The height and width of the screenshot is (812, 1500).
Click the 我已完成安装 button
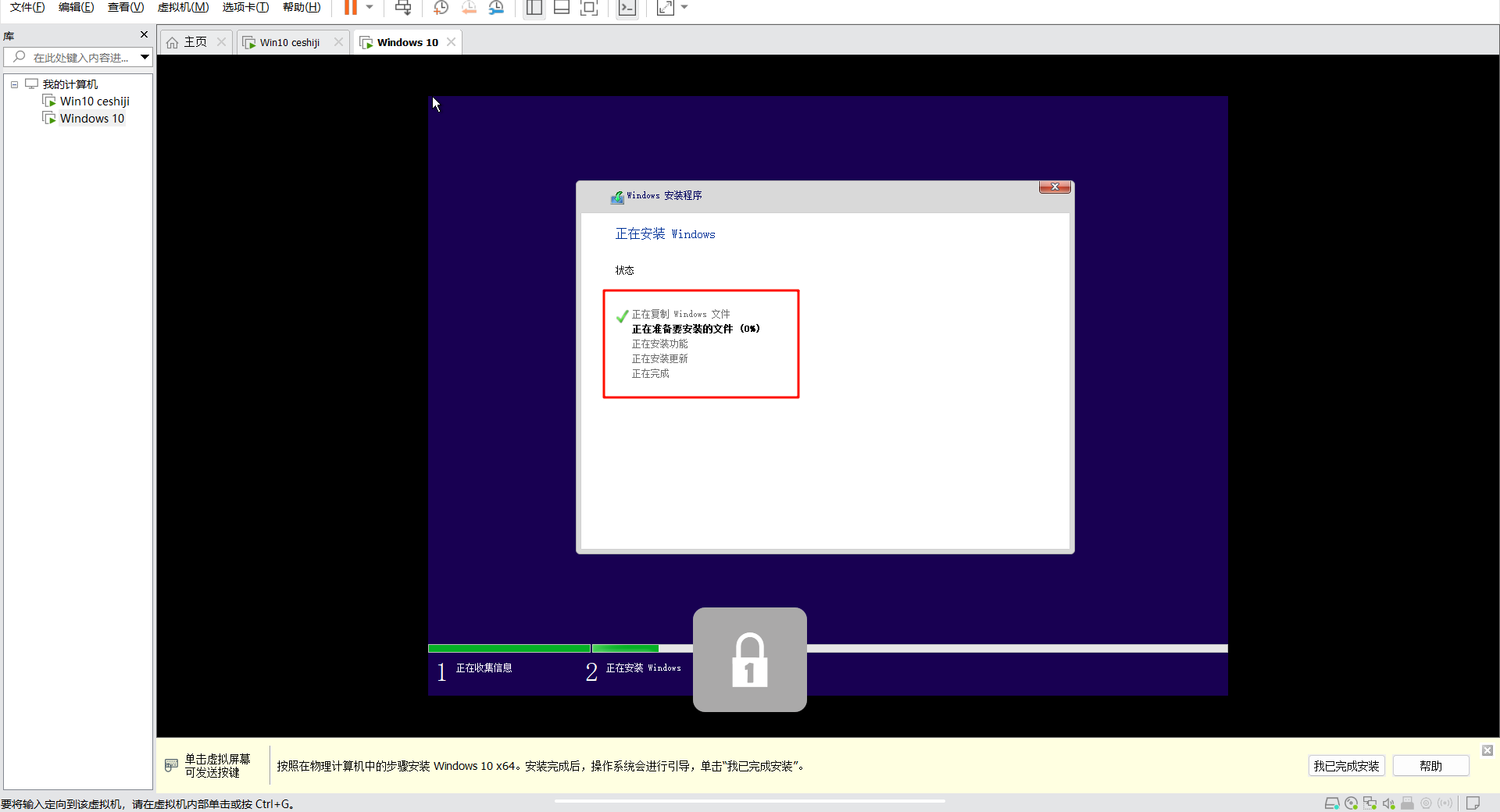(x=1346, y=766)
